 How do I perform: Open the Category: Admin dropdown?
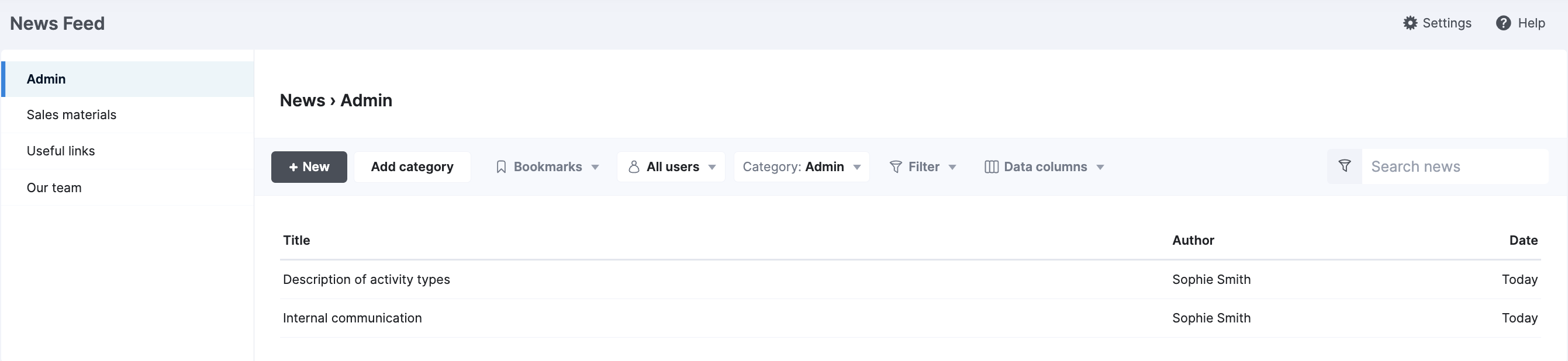[x=802, y=167]
